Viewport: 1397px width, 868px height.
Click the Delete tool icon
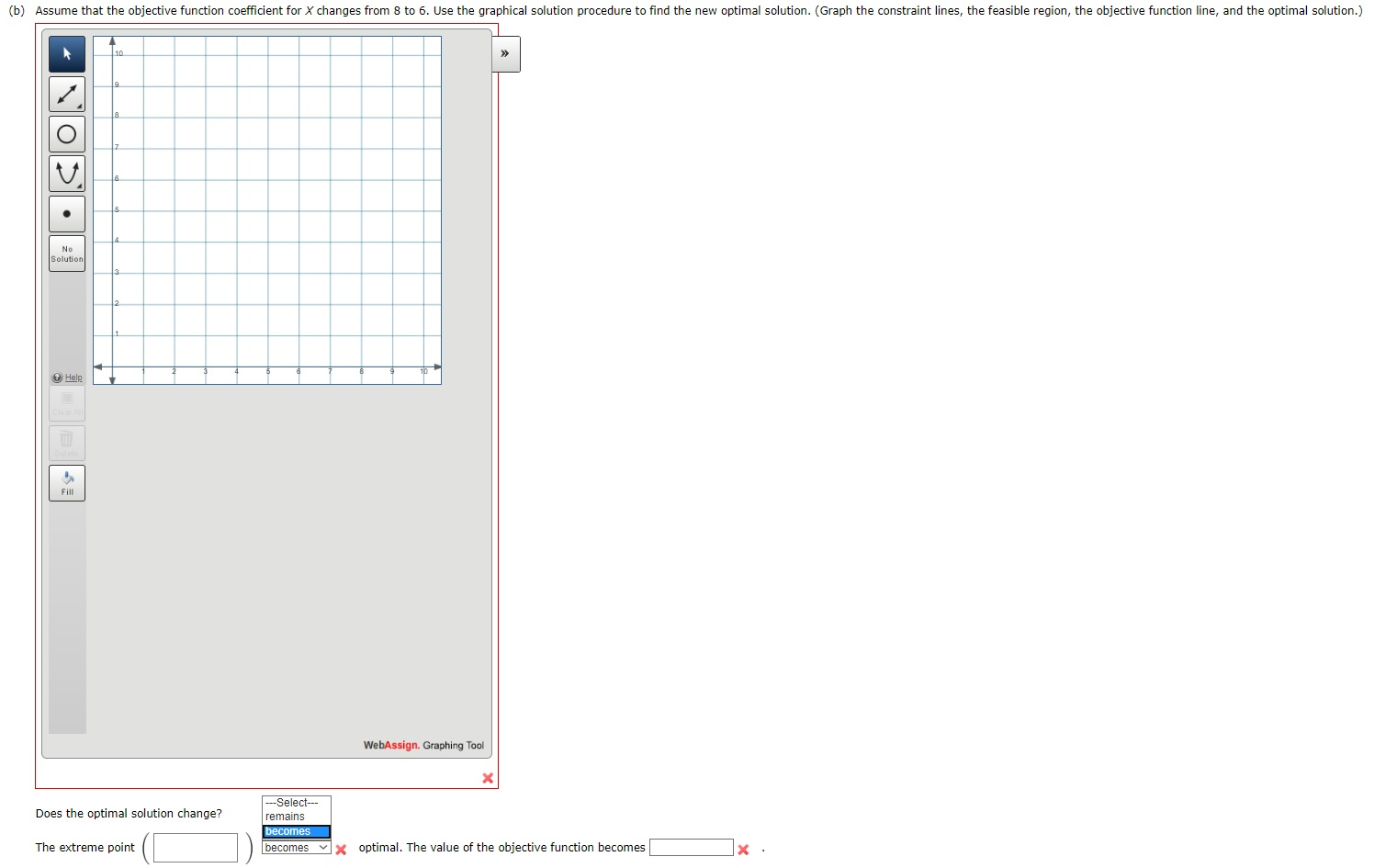click(65, 442)
